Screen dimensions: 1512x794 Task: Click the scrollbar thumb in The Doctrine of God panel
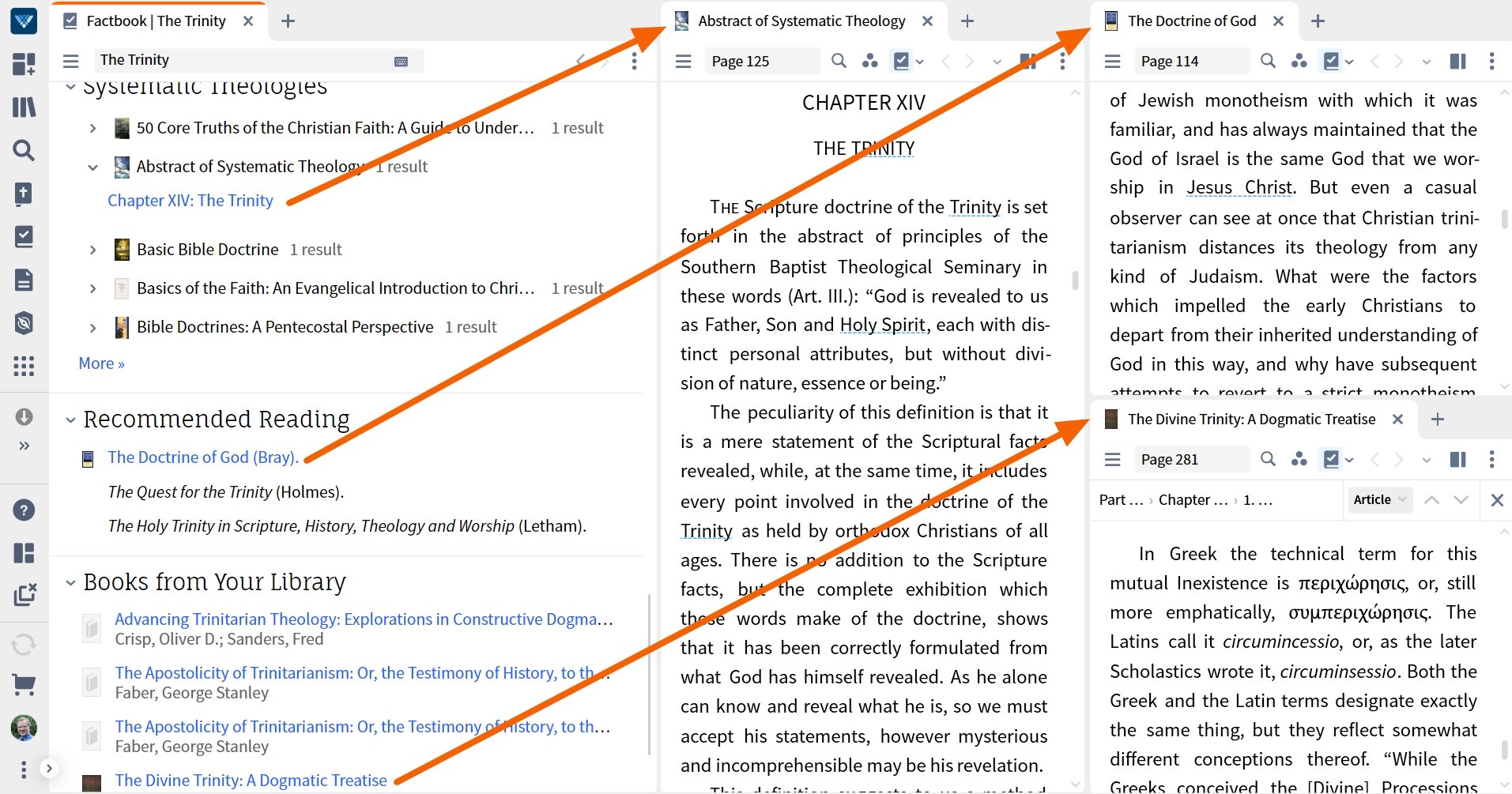coord(1504,219)
